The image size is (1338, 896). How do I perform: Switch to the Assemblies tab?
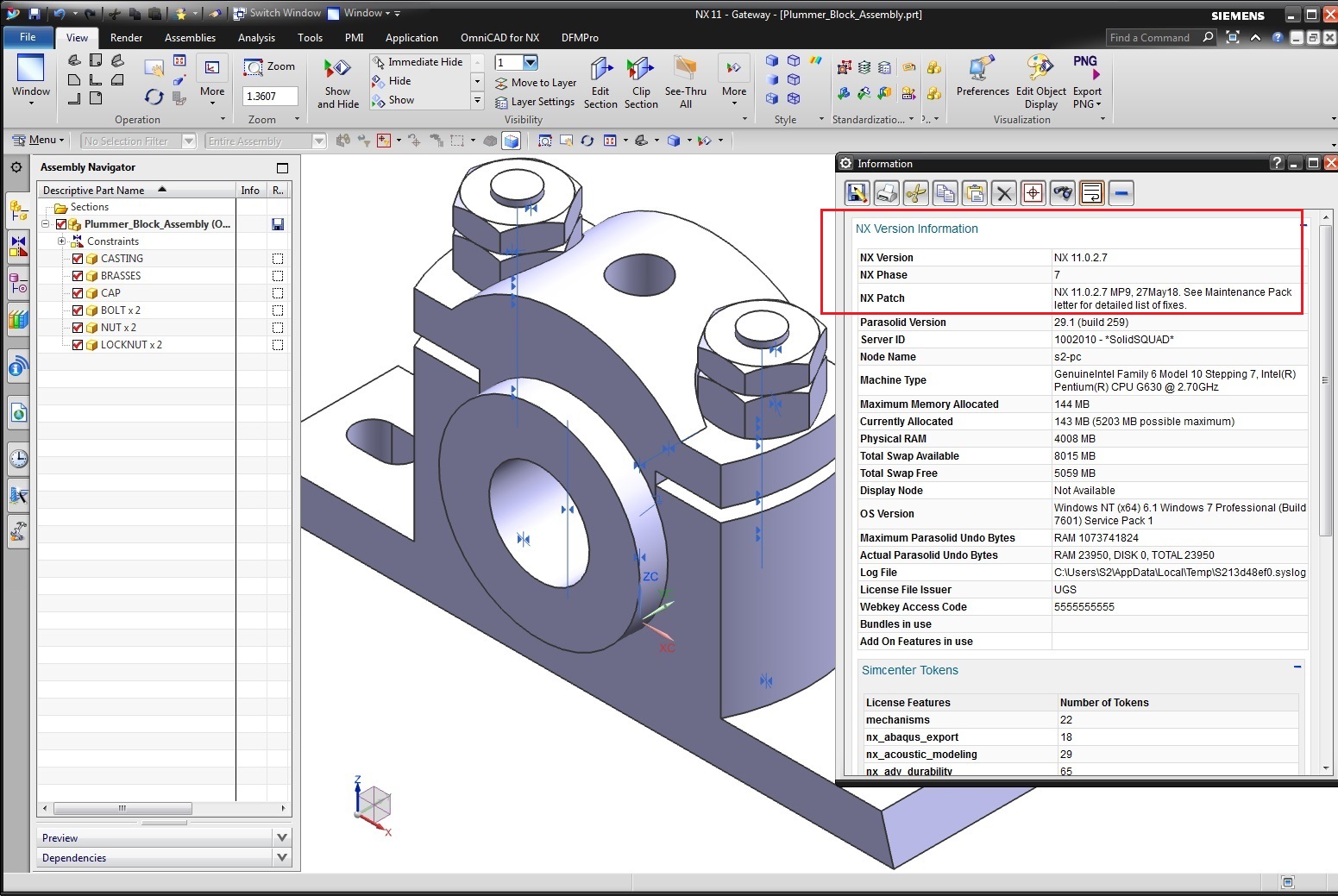click(x=190, y=38)
